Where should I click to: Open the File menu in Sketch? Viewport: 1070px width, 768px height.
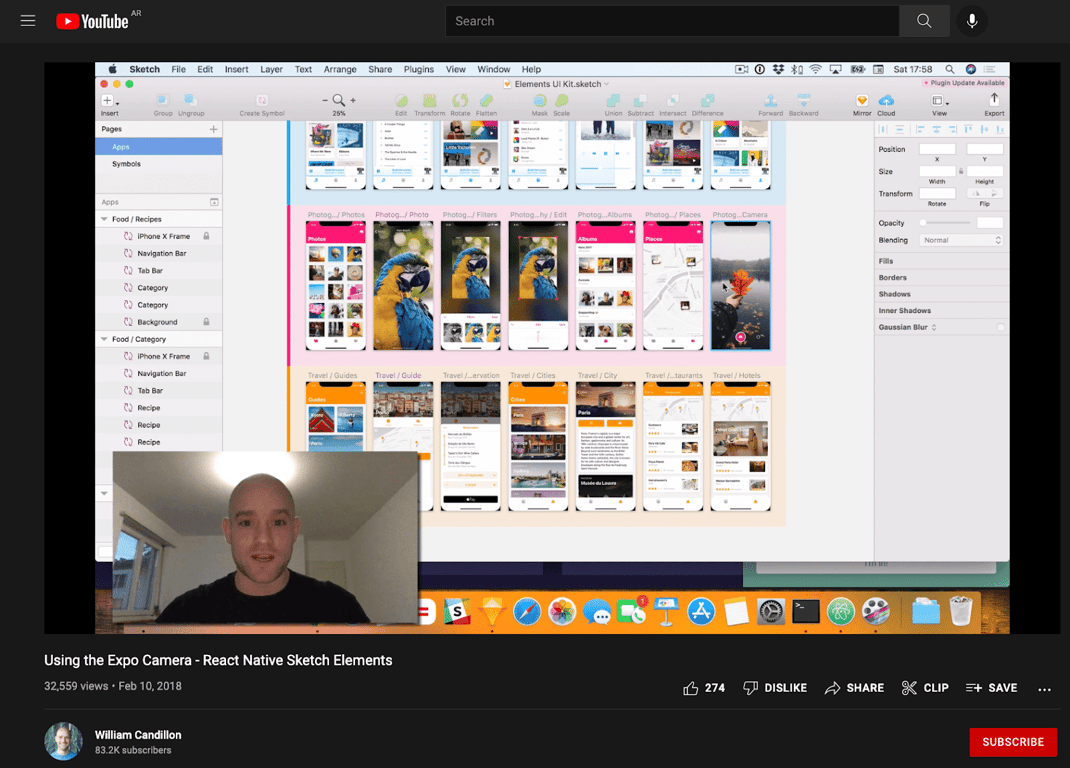point(178,69)
